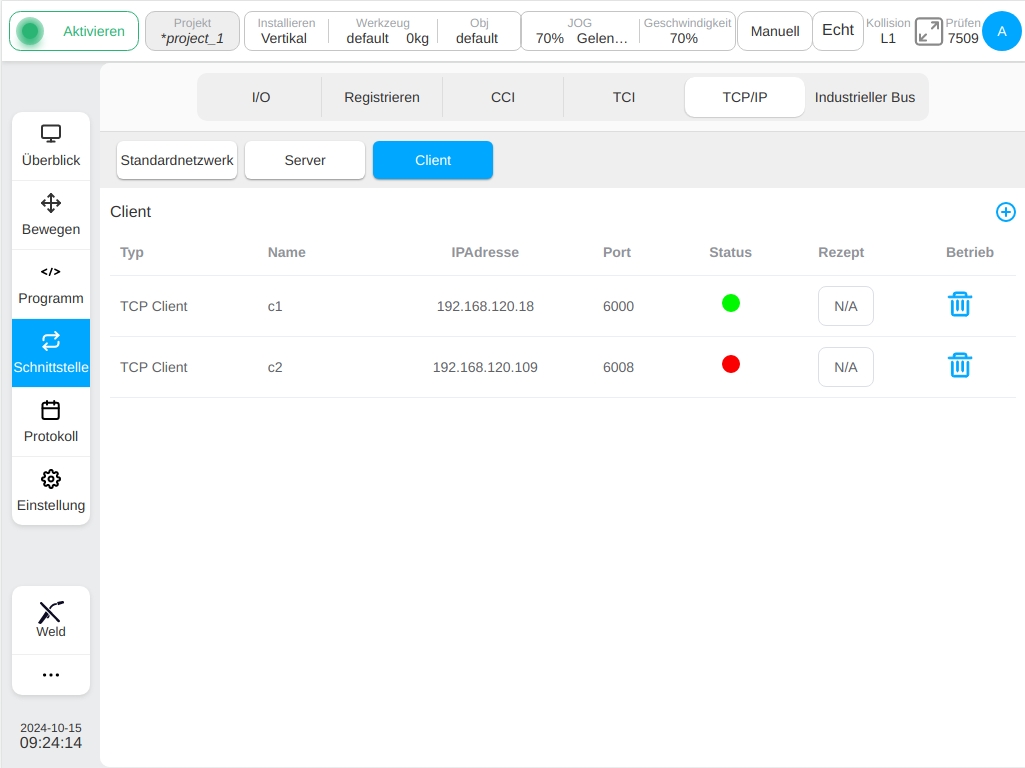Open Rezept N/A selector for c2
This screenshot has height=768, width=1025.
tap(846, 367)
